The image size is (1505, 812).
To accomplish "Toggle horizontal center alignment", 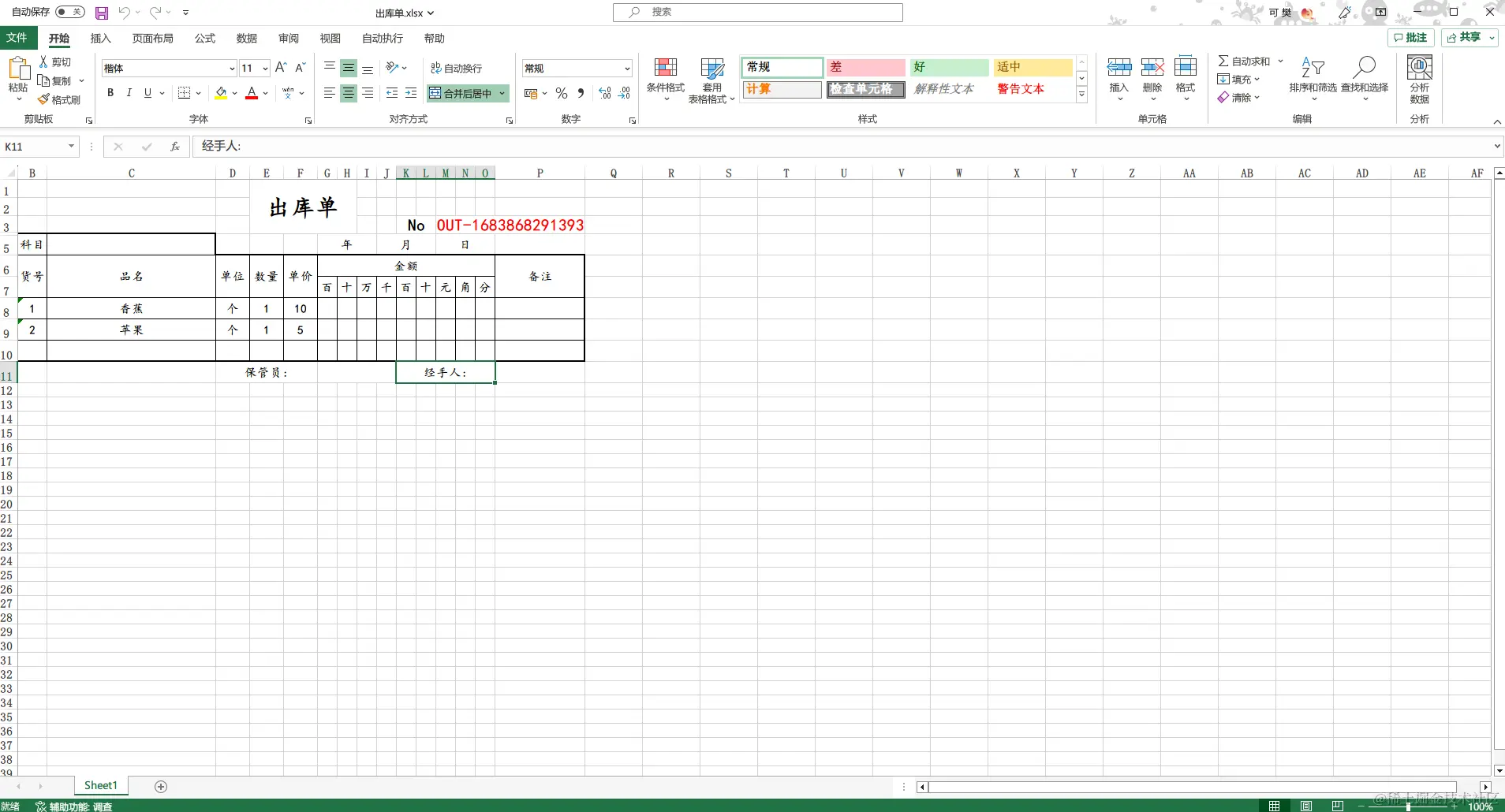I will 349,93.
